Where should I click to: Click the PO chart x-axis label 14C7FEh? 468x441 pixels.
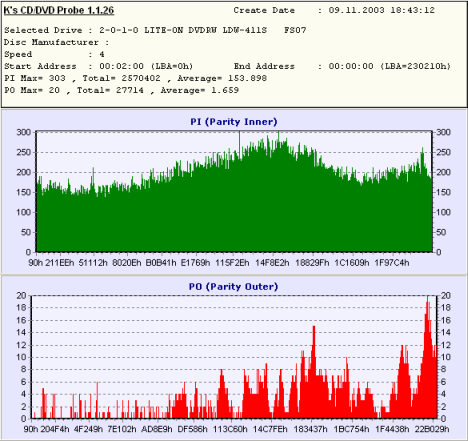270,429
